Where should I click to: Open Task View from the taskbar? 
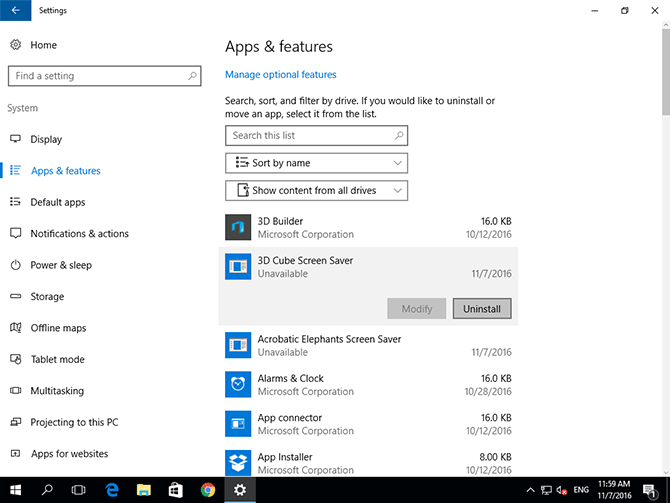coord(79,490)
